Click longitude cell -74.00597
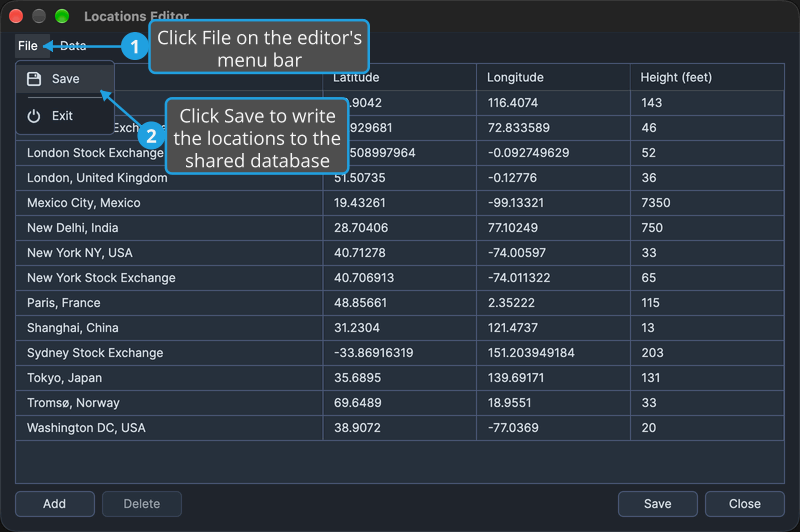Image resolution: width=800 pixels, height=532 pixels. click(554, 252)
